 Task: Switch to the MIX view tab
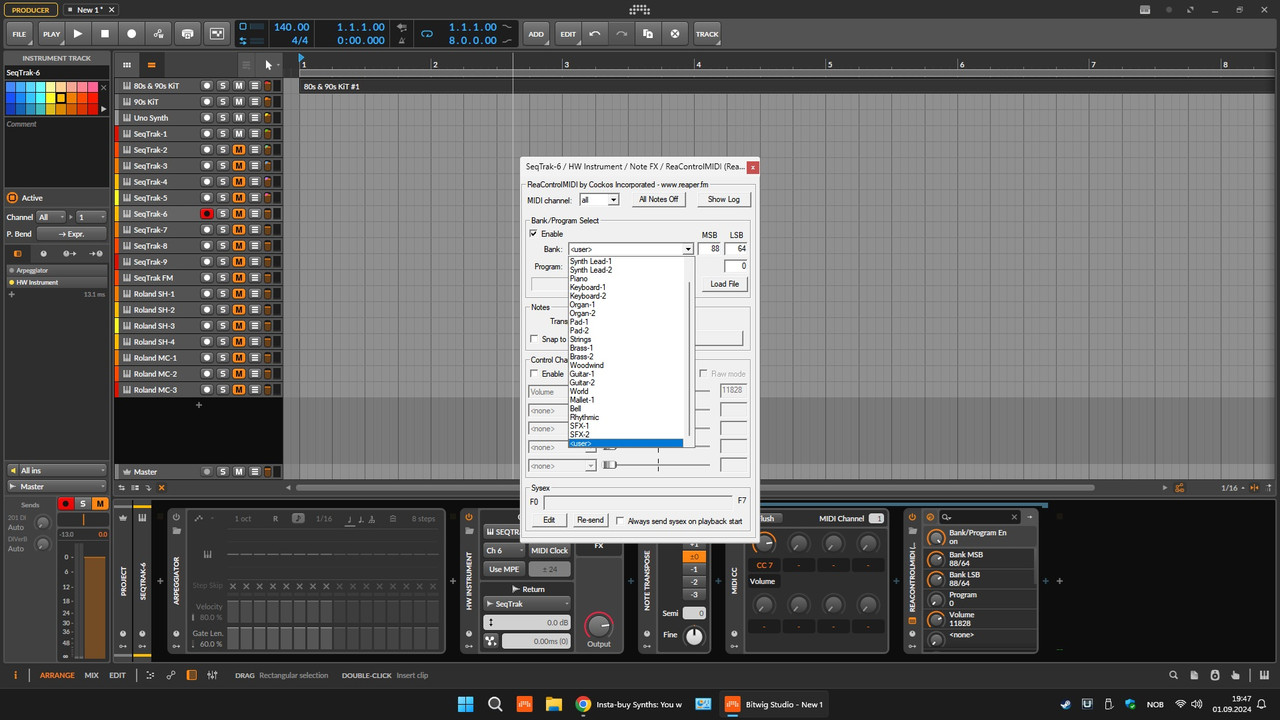click(x=91, y=675)
